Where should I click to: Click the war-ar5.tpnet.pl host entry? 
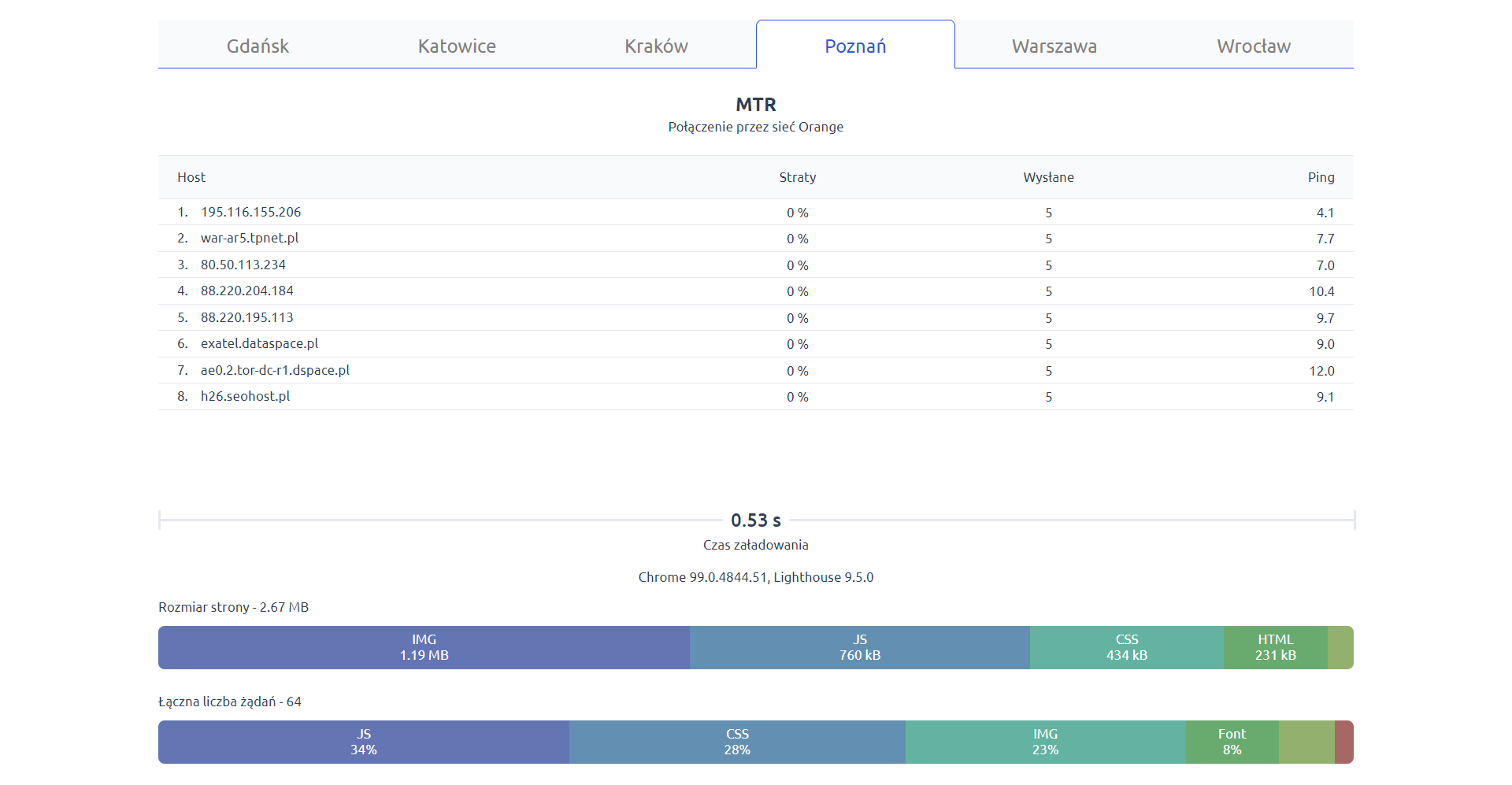250,238
